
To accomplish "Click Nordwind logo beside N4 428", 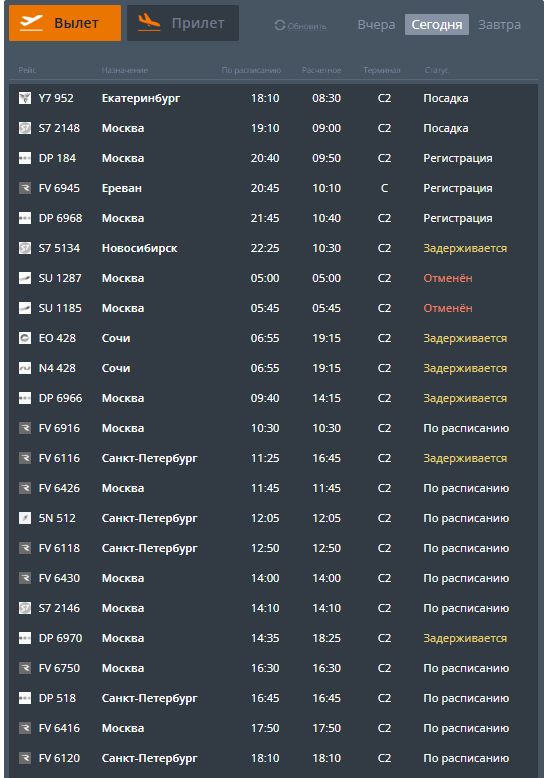I will point(25,368).
